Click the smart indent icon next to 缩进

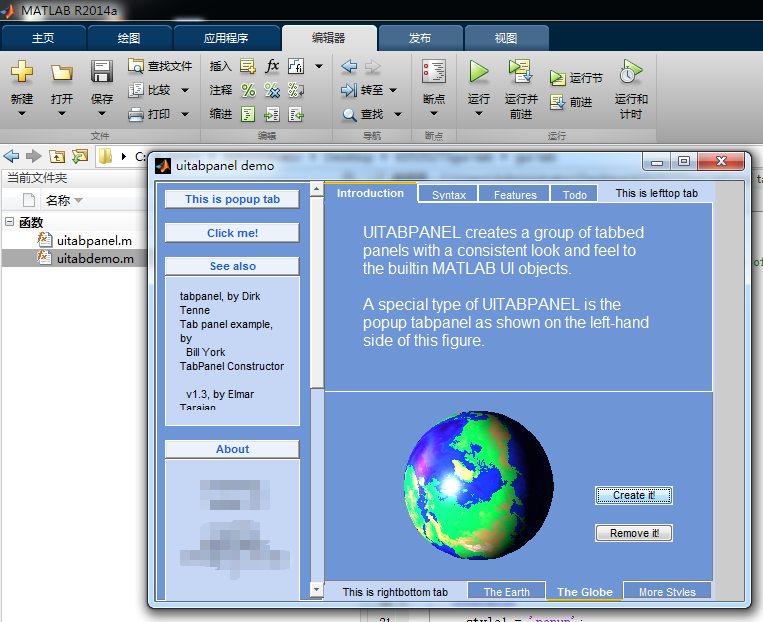[248, 114]
